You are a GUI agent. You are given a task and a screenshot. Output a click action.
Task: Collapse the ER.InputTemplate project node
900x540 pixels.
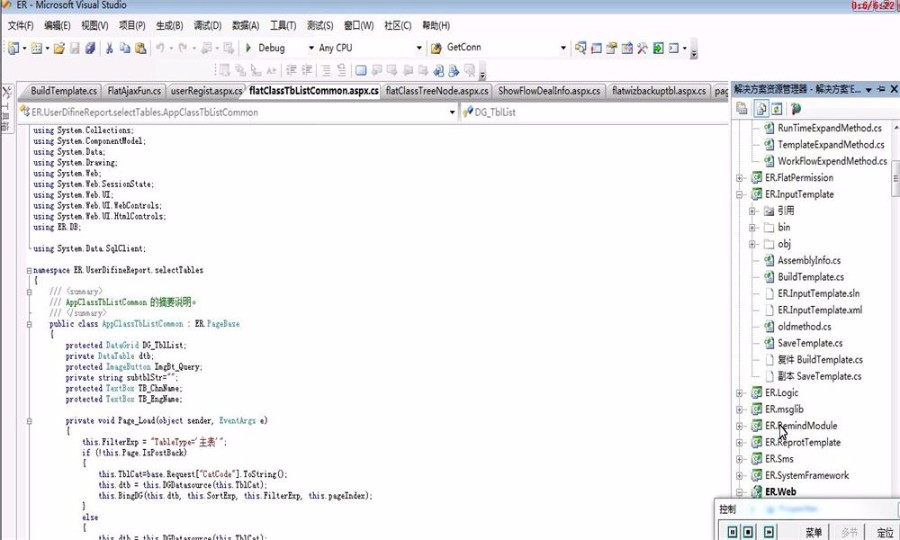[x=740, y=195]
